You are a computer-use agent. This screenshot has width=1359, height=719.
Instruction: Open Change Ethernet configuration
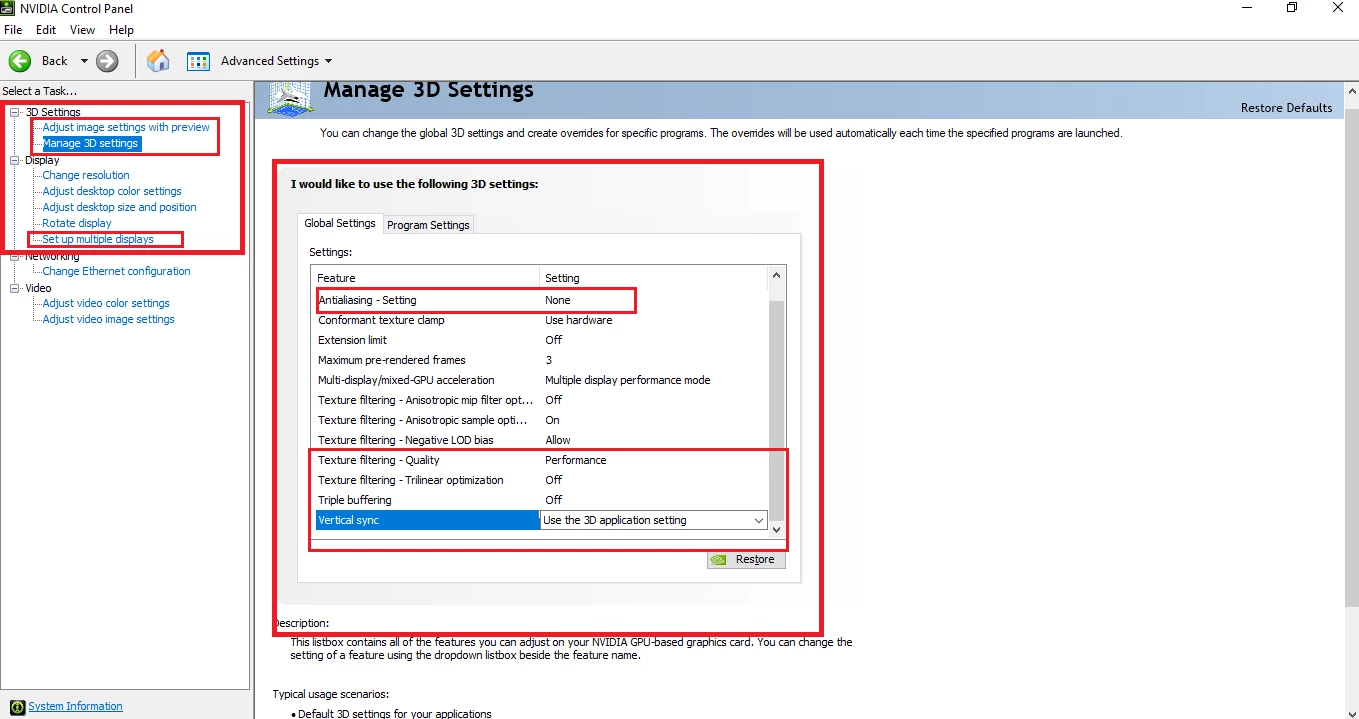116,271
